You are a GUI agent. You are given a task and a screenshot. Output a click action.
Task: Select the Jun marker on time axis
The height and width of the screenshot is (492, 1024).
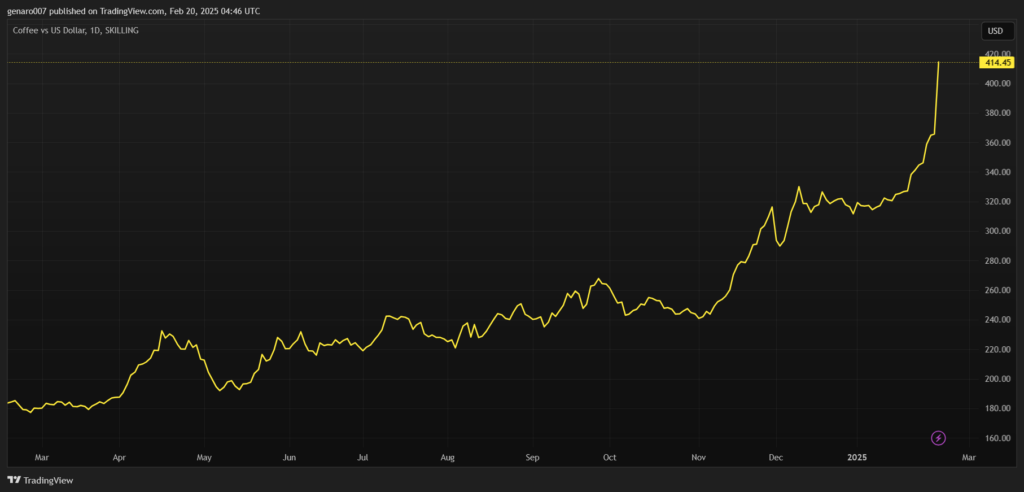coord(289,457)
